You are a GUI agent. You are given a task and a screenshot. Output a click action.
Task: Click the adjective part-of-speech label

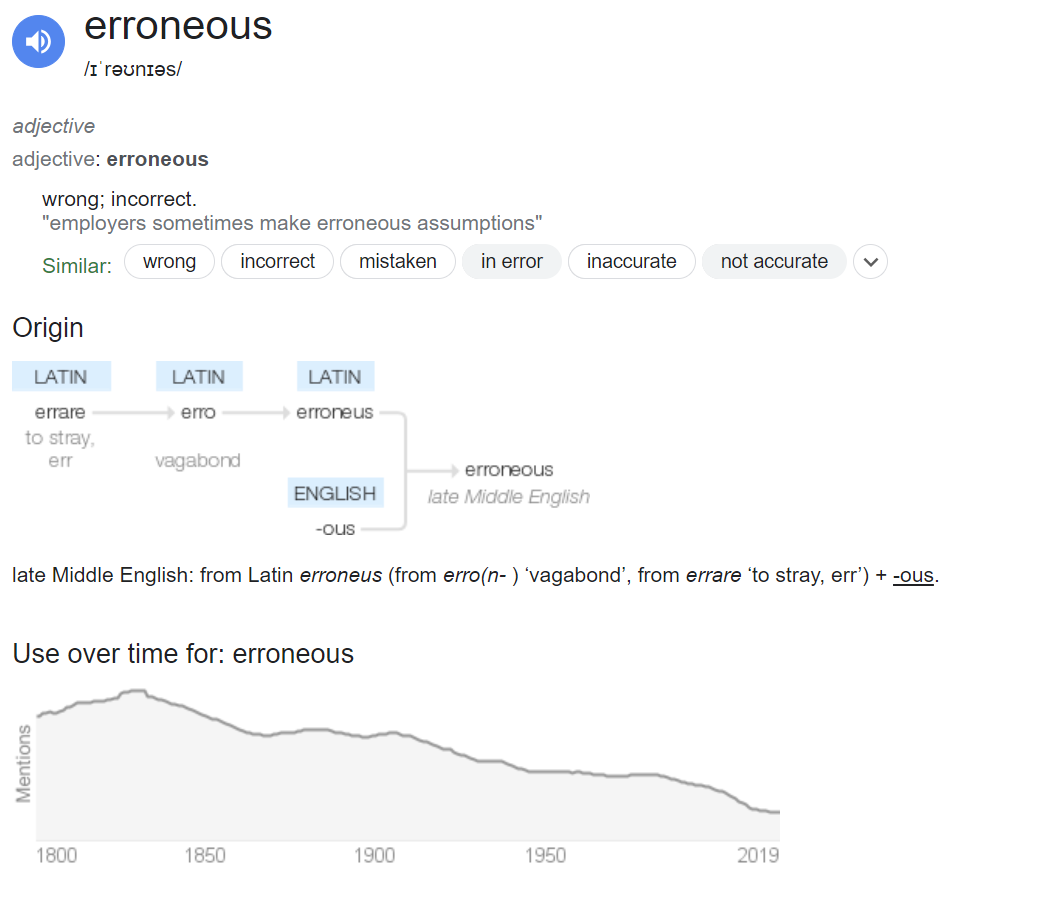pyautogui.click(x=53, y=126)
